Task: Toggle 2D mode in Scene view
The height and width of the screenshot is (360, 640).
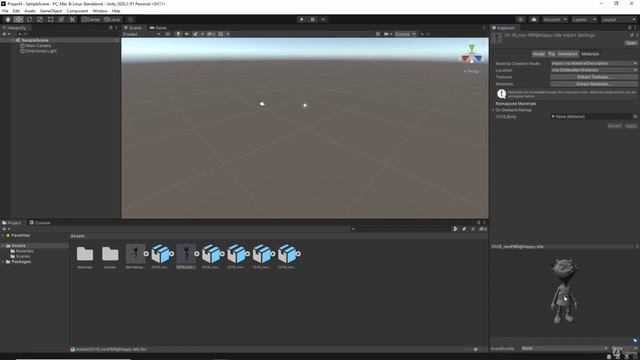Action: coord(168,34)
